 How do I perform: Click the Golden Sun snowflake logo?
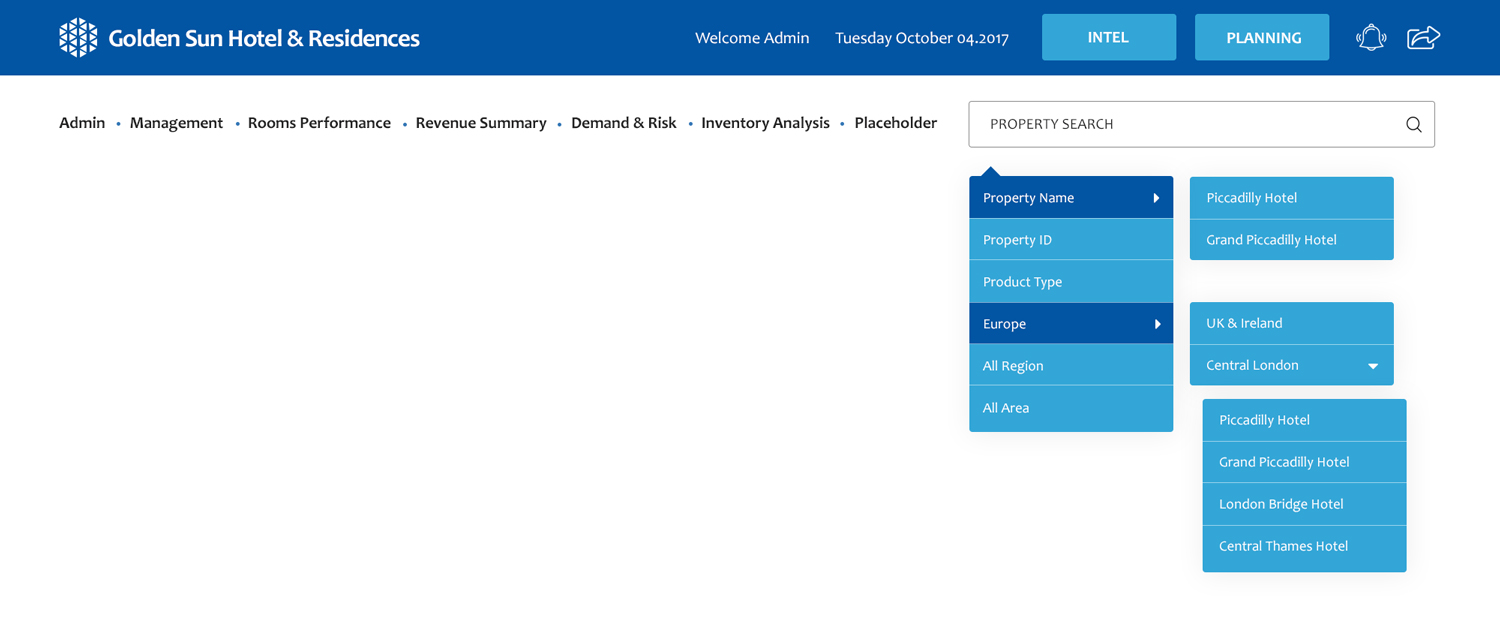point(78,38)
